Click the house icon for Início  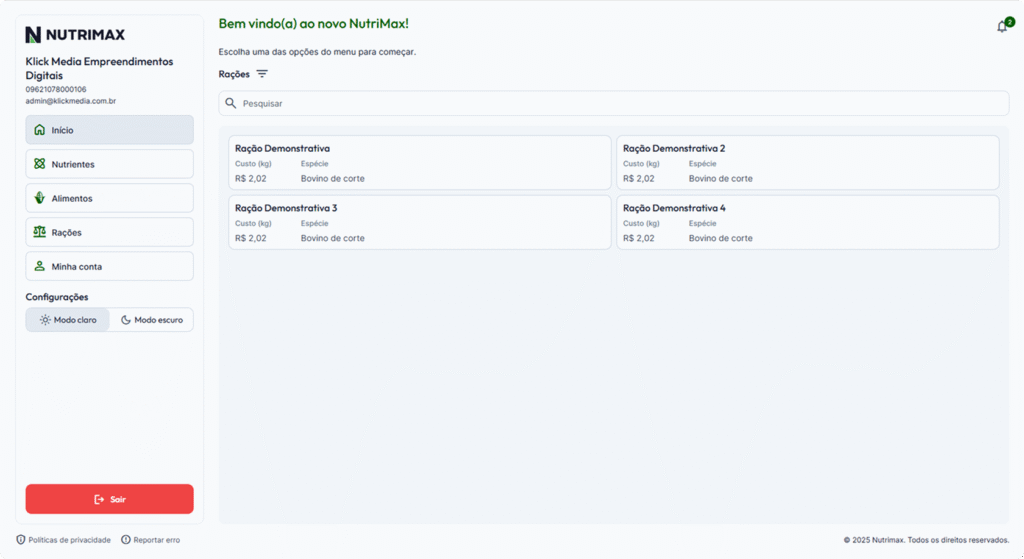point(39,130)
